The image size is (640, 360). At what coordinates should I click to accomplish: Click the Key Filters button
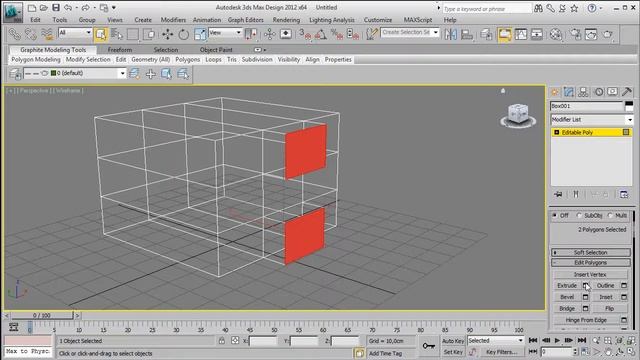(x=501, y=352)
